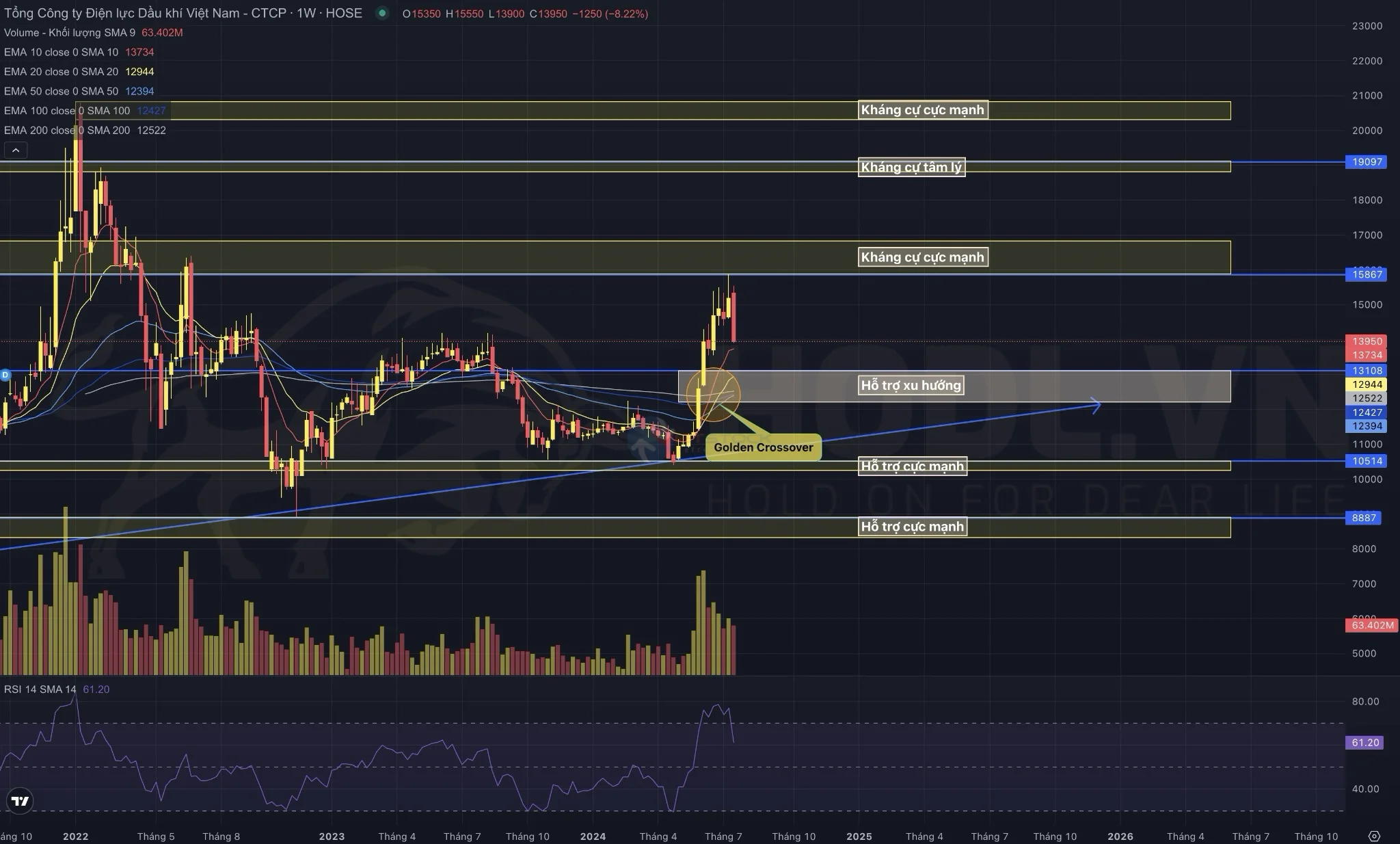1400x844 pixels.
Task: Click the Hỗ trợ xu hướng text label
Action: 911,385
